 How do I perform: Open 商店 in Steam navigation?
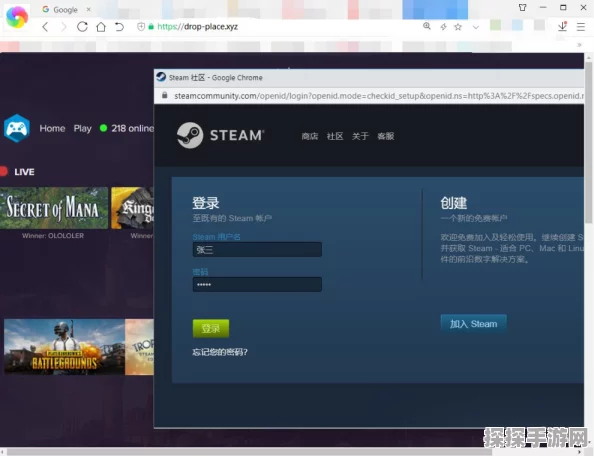click(x=310, y=136)
